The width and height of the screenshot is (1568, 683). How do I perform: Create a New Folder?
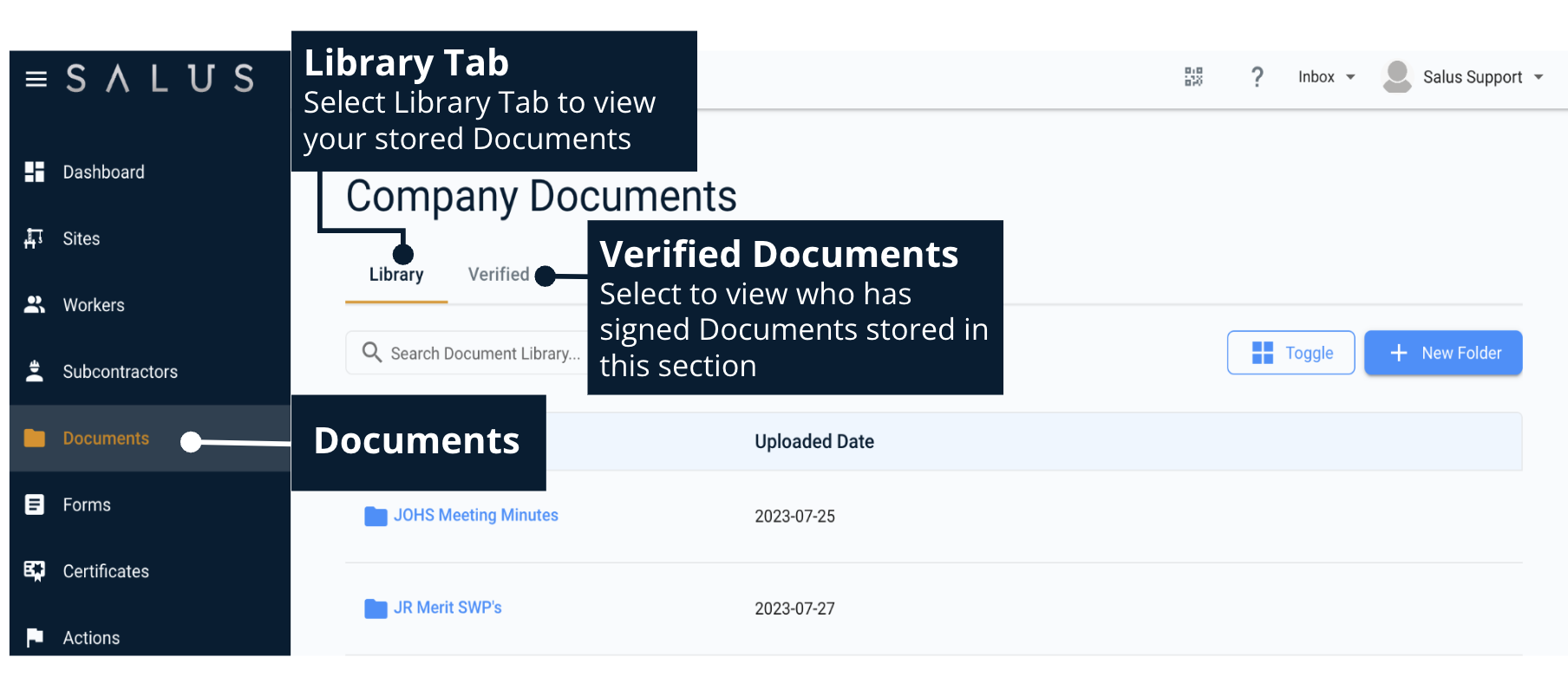pos(1443,353)
